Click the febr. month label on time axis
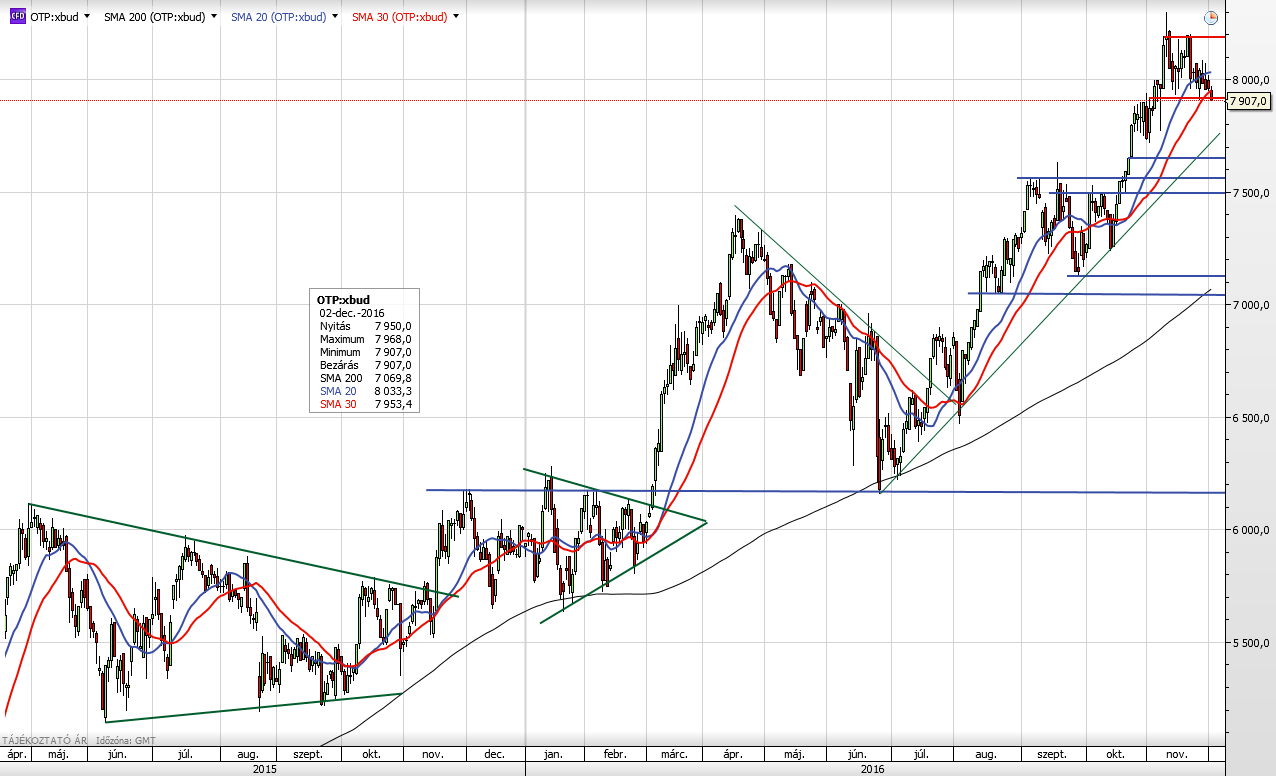Image resolution: width=1276 pixels, height=776 pixels. click(x=615, y=754)
